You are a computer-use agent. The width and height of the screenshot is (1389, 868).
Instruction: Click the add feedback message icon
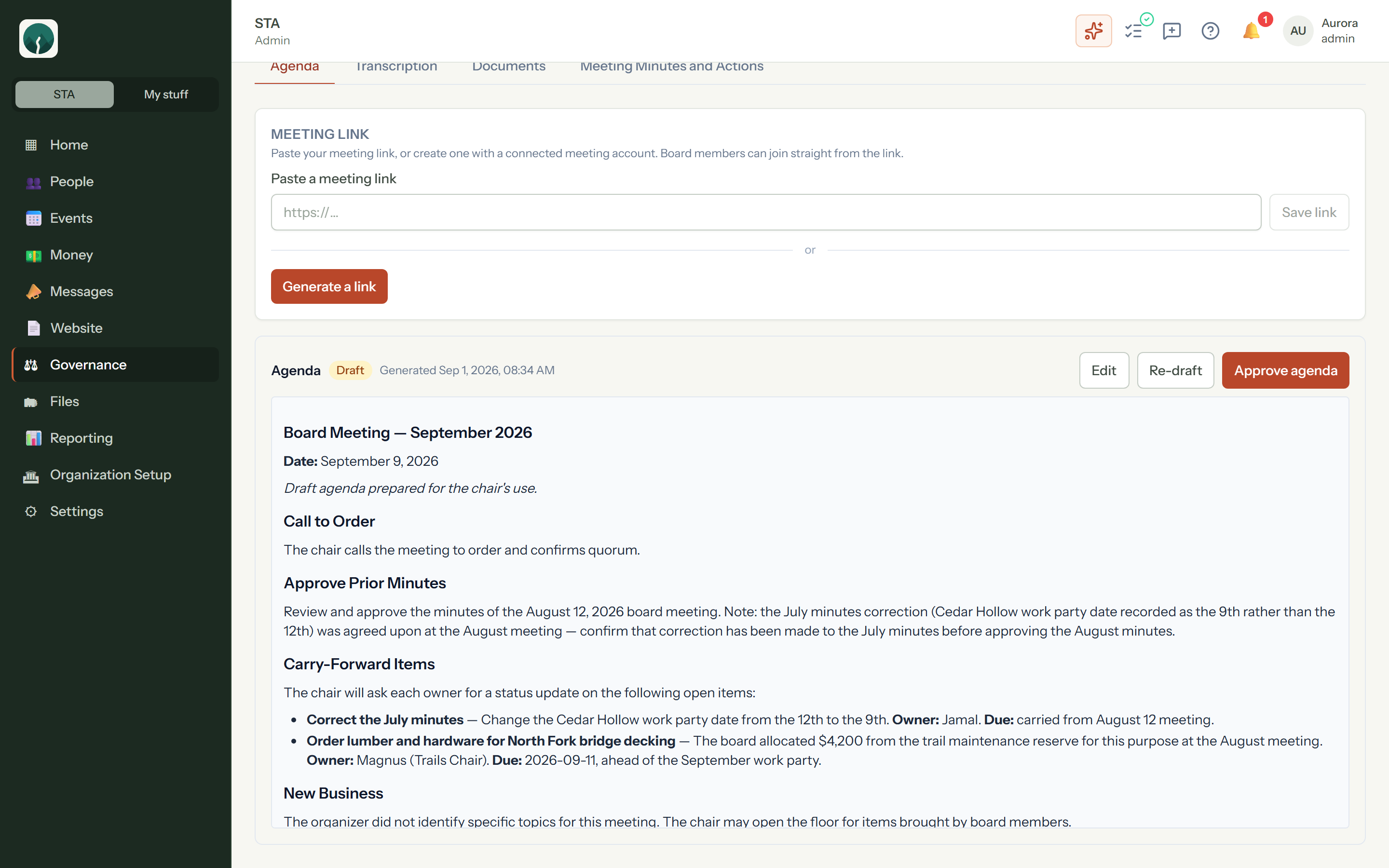1171,31
